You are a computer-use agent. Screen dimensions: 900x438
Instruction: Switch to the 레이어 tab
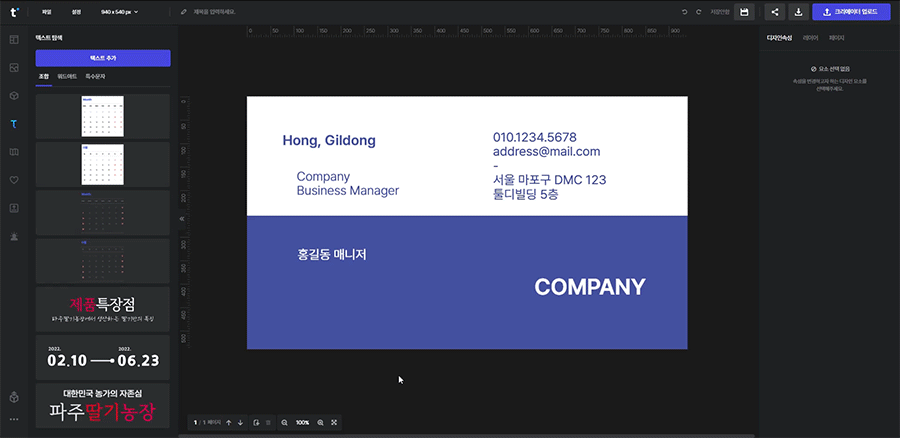[x=810, y=37]
